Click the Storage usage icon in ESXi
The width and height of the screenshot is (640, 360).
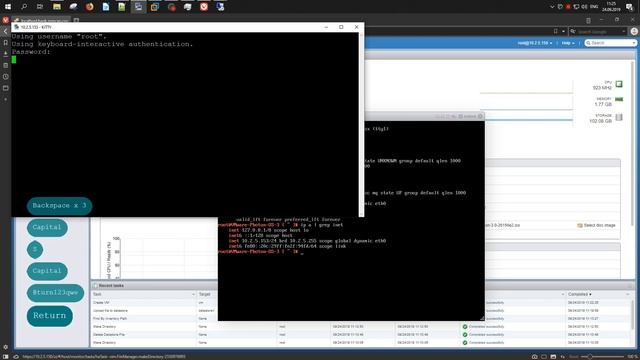619,117
